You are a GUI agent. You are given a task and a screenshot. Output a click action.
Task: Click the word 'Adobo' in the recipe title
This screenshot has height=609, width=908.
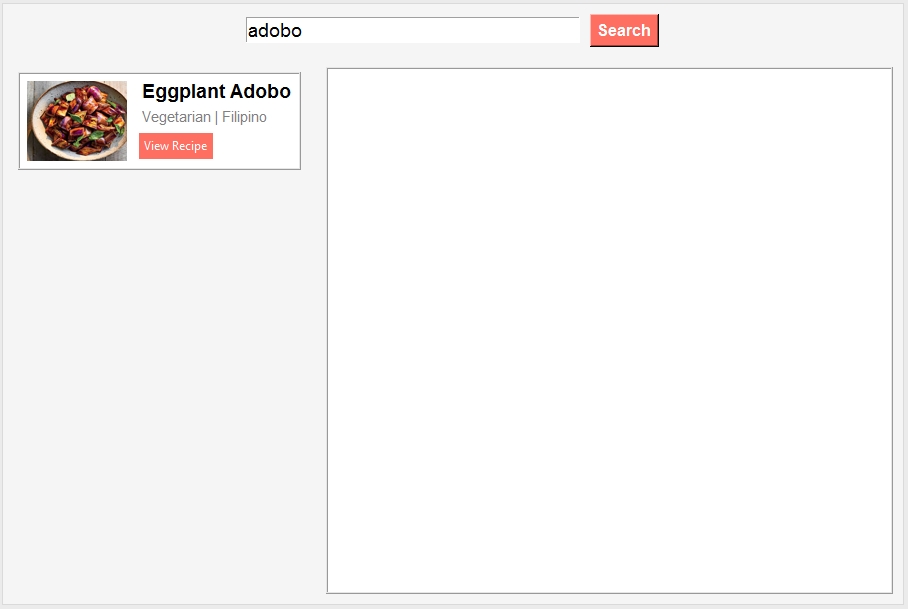click(x=260, y=91)
